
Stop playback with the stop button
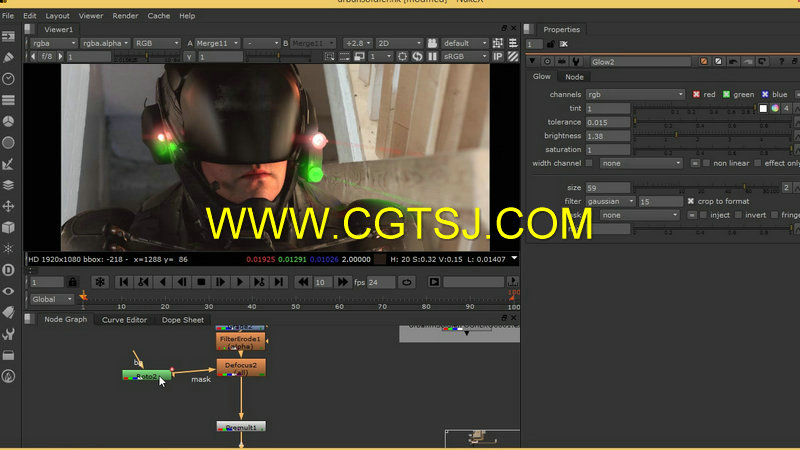[x=201, y=282]
